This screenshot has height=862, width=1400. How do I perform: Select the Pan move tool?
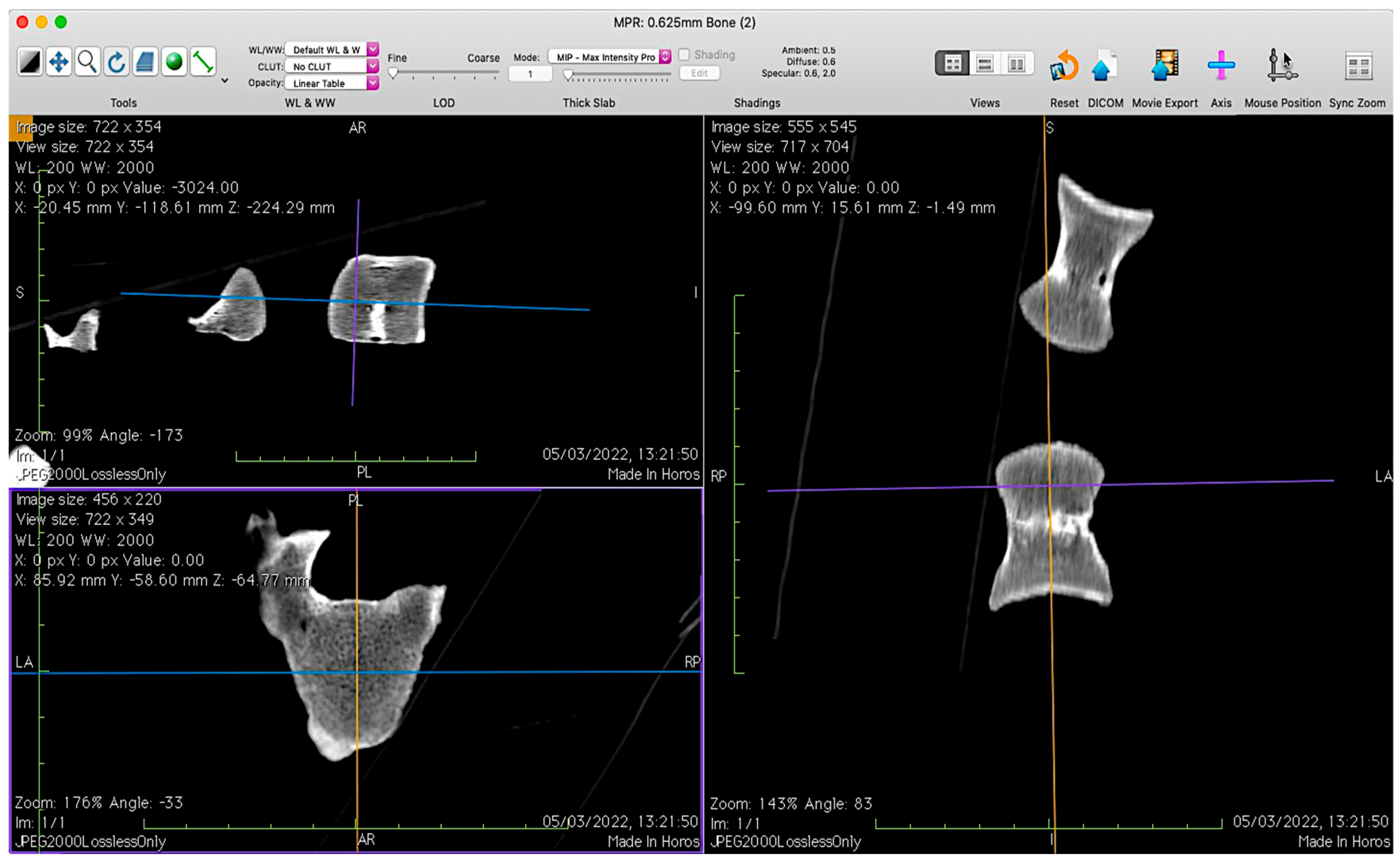tap(59, 62)
